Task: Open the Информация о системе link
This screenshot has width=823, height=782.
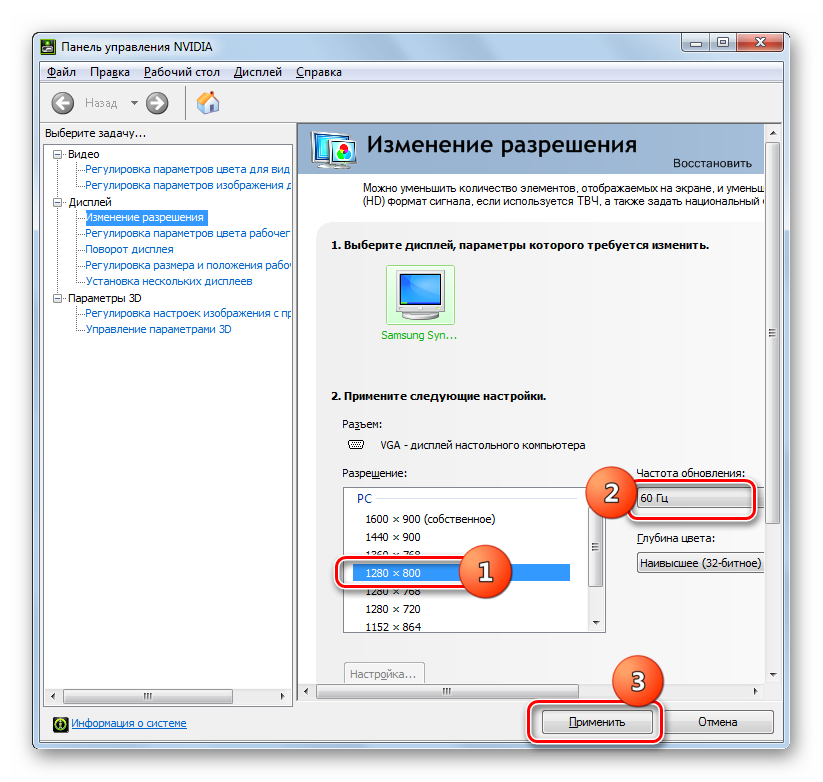Action: [128, 723]
